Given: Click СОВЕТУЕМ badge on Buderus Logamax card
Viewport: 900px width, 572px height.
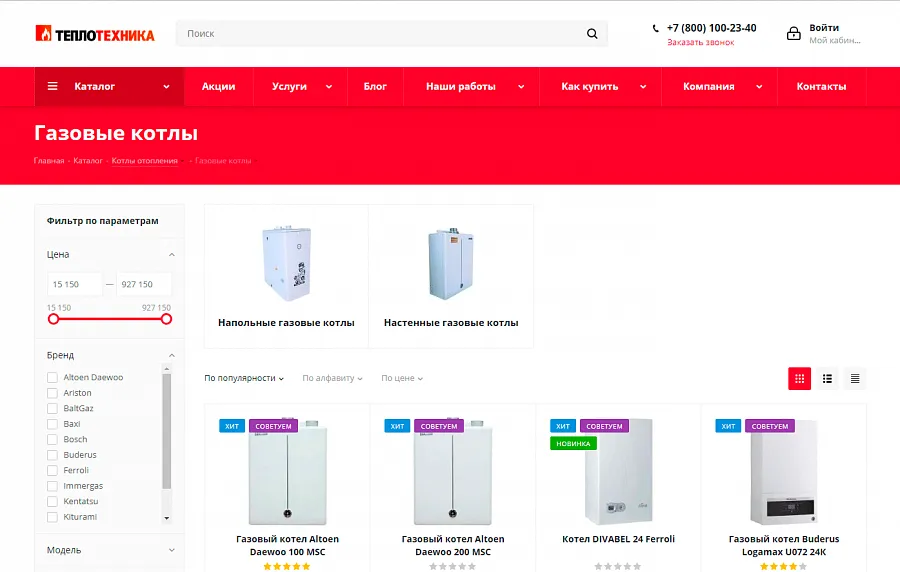Looking at the screenshot, I should (770, 426).
